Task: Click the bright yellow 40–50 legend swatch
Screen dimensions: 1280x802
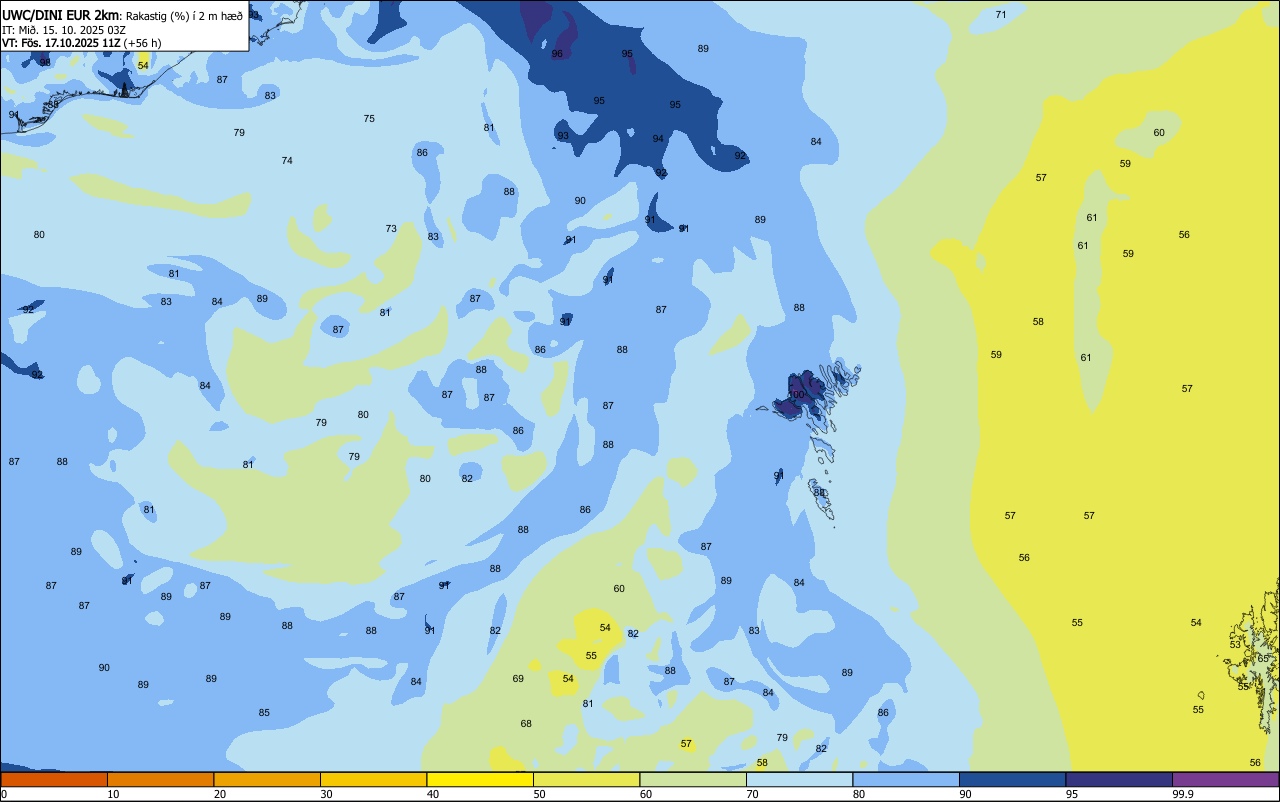Action: tap(480, 780)
